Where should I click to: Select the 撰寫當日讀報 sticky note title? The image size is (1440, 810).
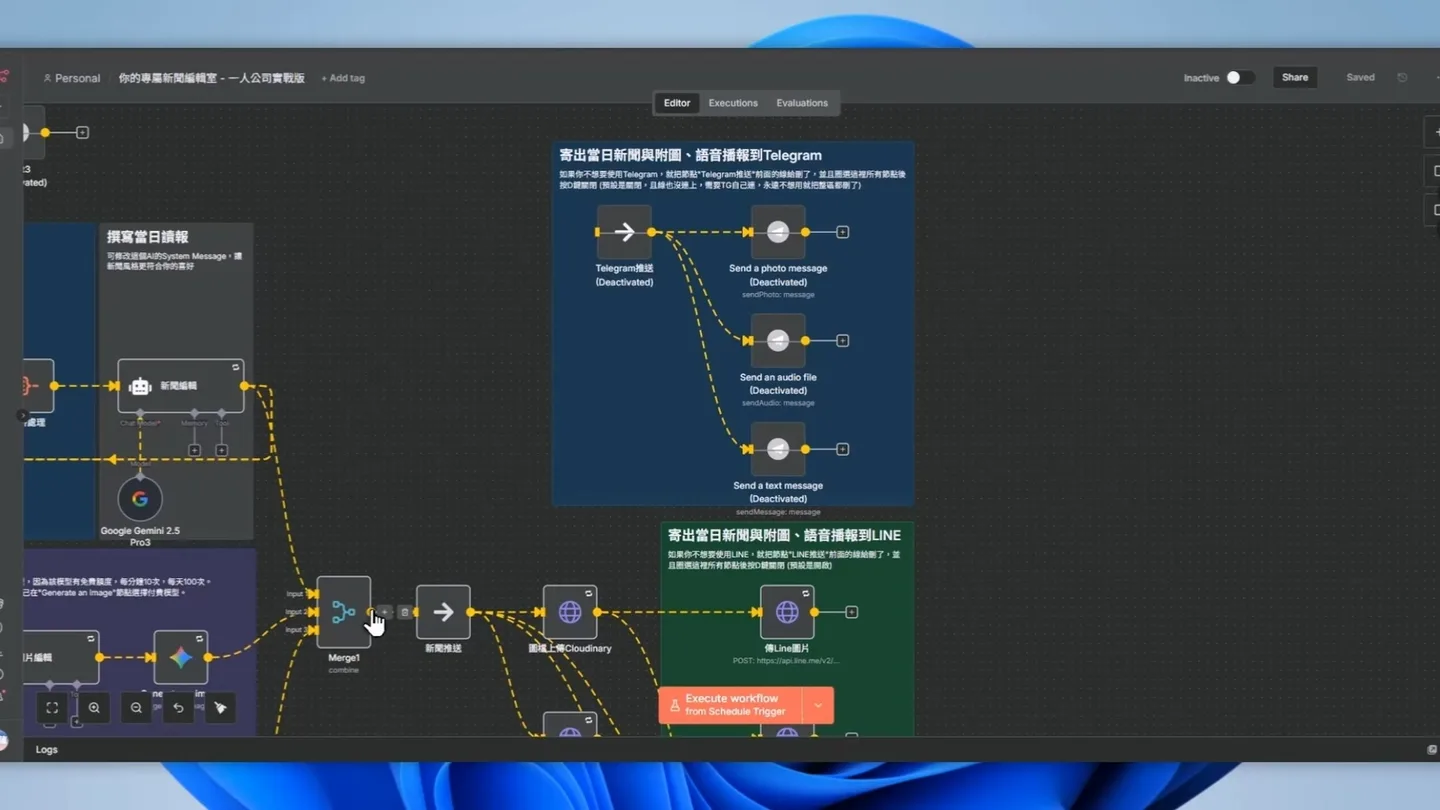click(x=148, y=237)
